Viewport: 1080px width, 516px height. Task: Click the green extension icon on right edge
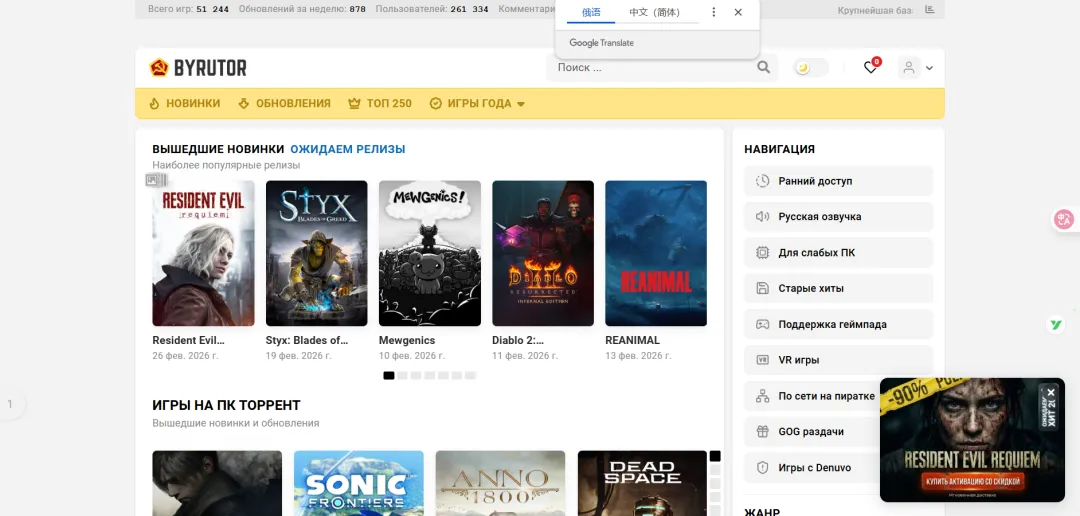point(1056,324)
